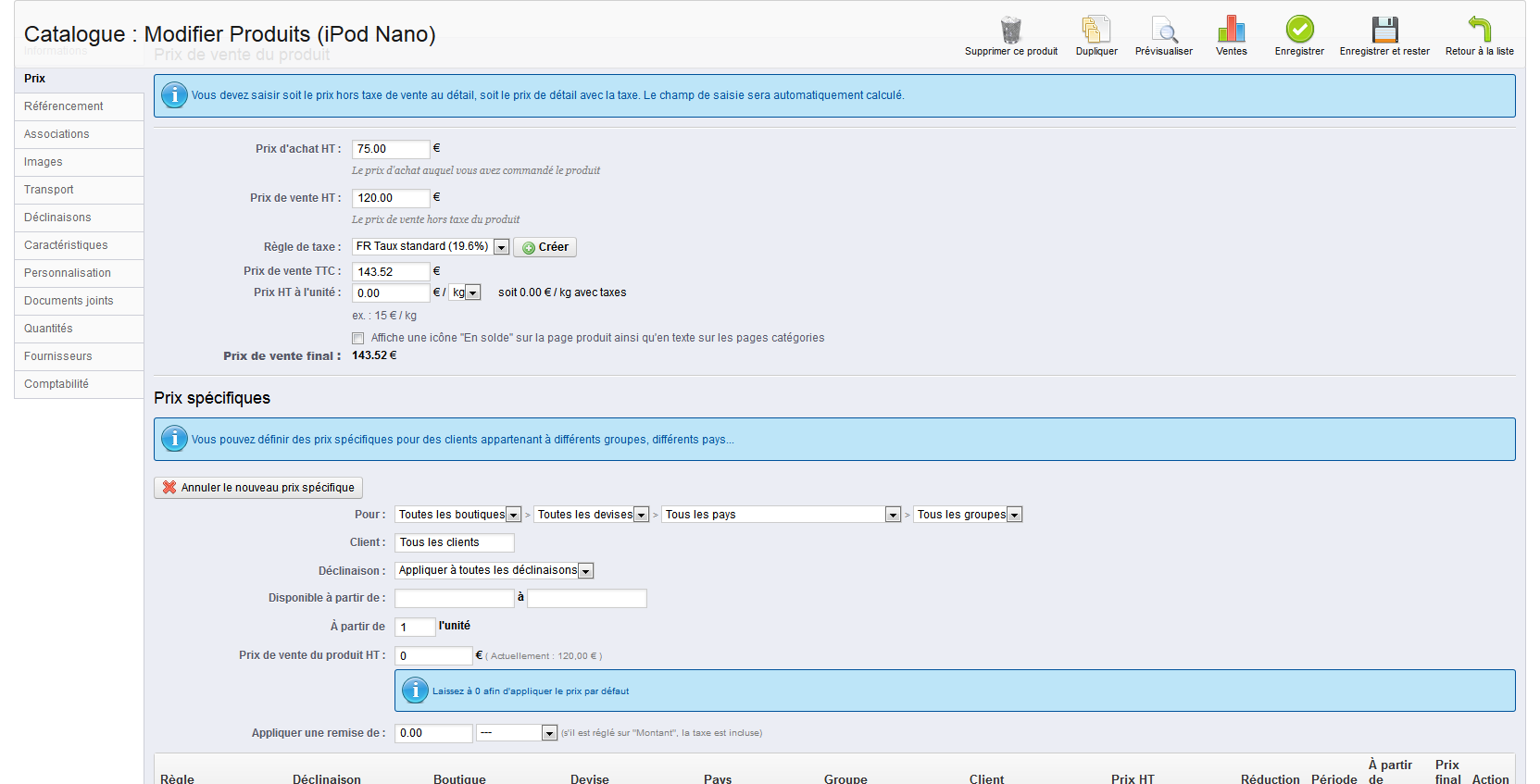Click Enregistrer et rester floppy icon

1384,30
